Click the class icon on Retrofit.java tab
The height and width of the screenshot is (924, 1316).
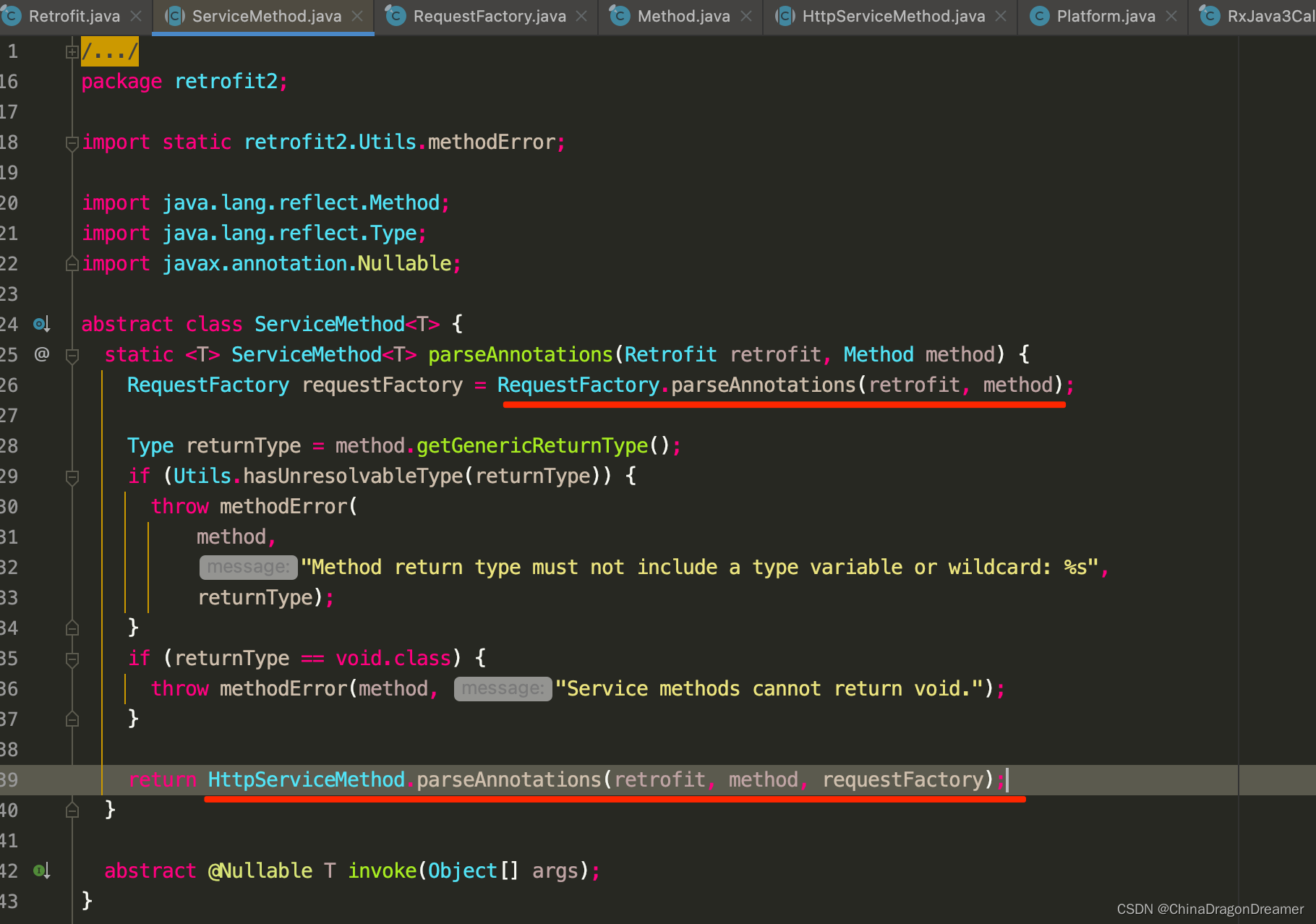click(11, 16)
